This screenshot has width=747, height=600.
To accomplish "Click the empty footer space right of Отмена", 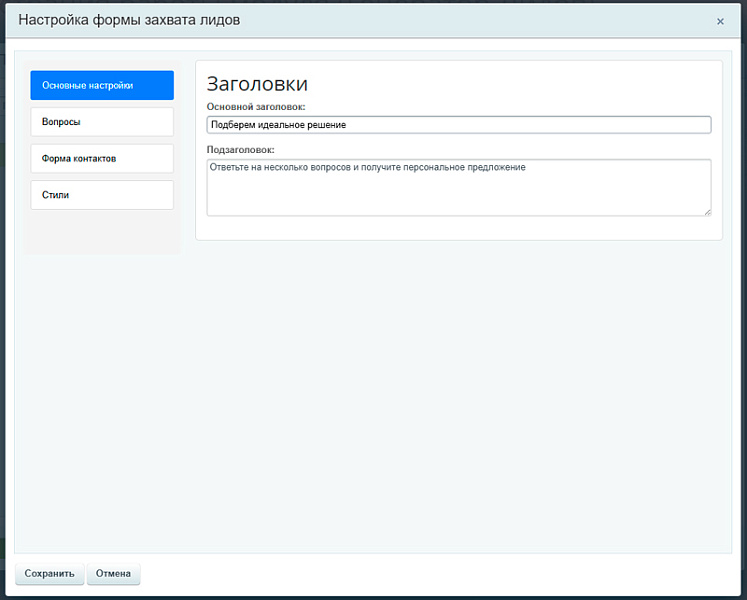I will pos(440,574).
